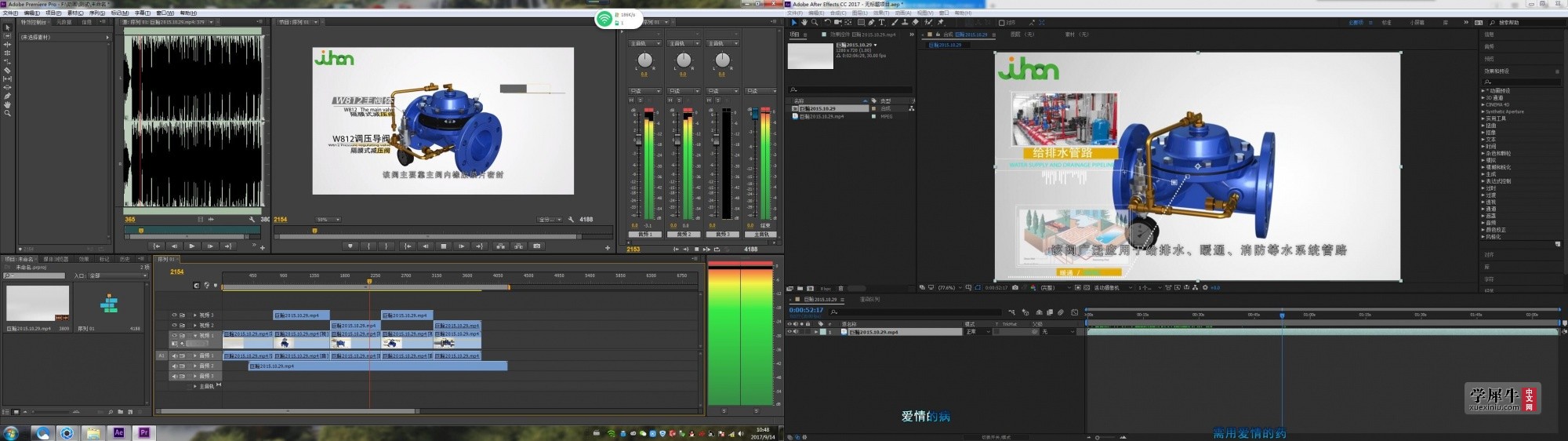
Task: Select After Effects Rotation tool
Action: [827, 22]
